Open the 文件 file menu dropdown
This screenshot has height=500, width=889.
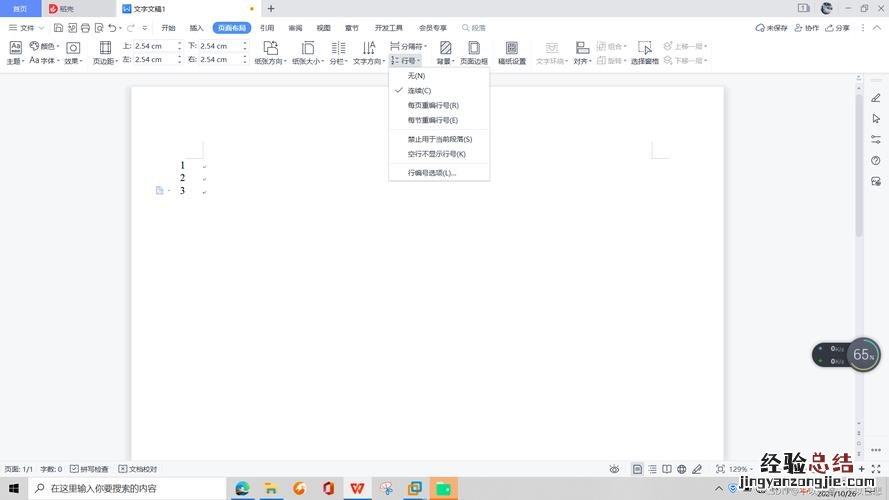(x=26, y=28)
